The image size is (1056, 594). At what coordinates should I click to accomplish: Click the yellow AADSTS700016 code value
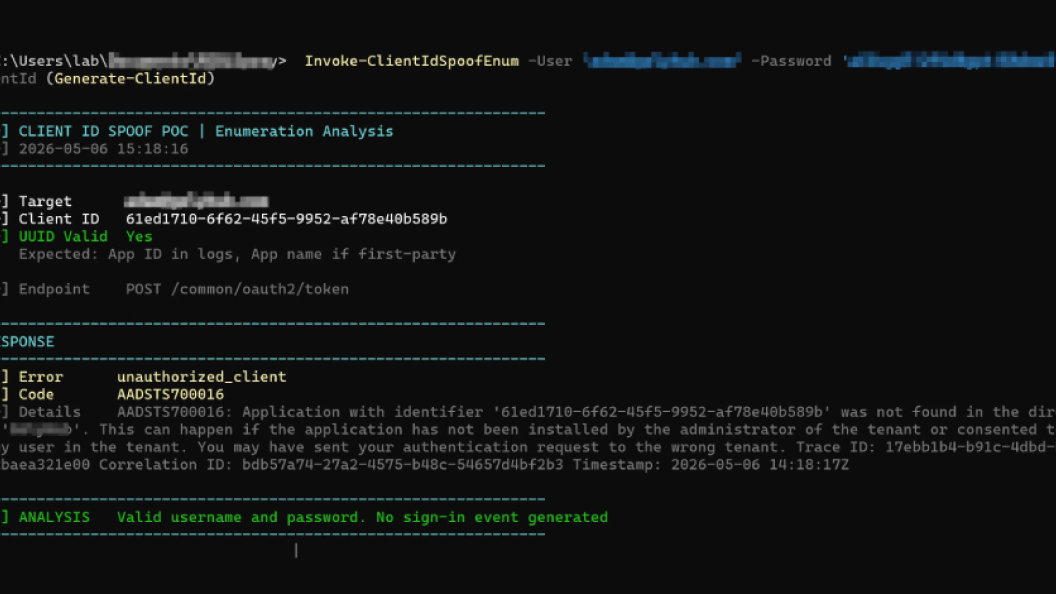(170, 394)
